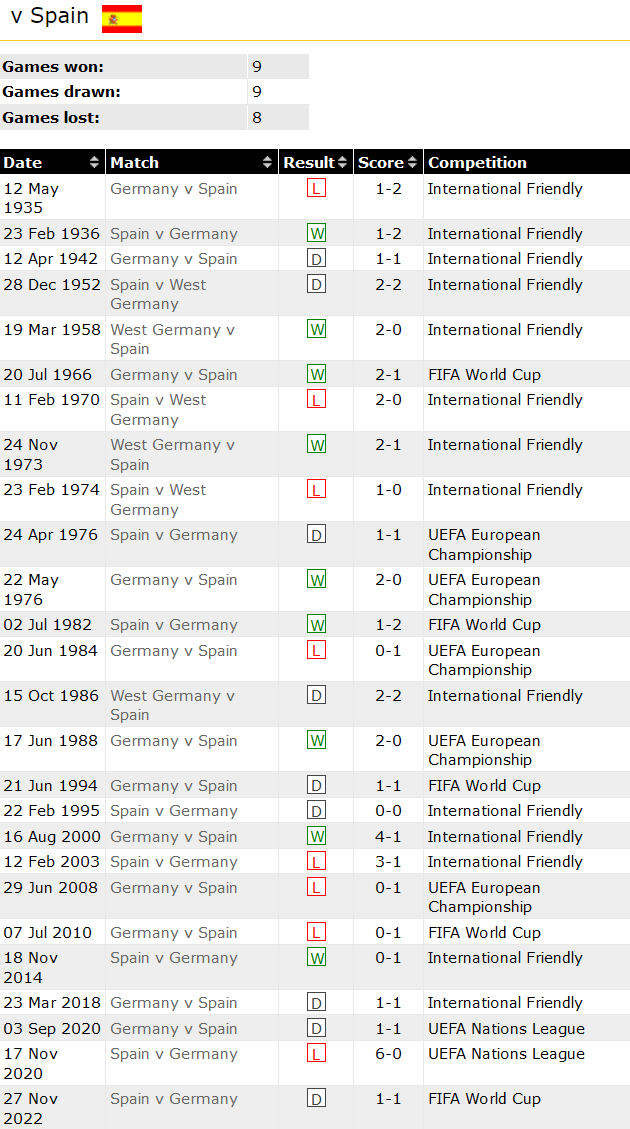
Task: Sort table by Result column arrows
Action: click(x=342, y=163)
